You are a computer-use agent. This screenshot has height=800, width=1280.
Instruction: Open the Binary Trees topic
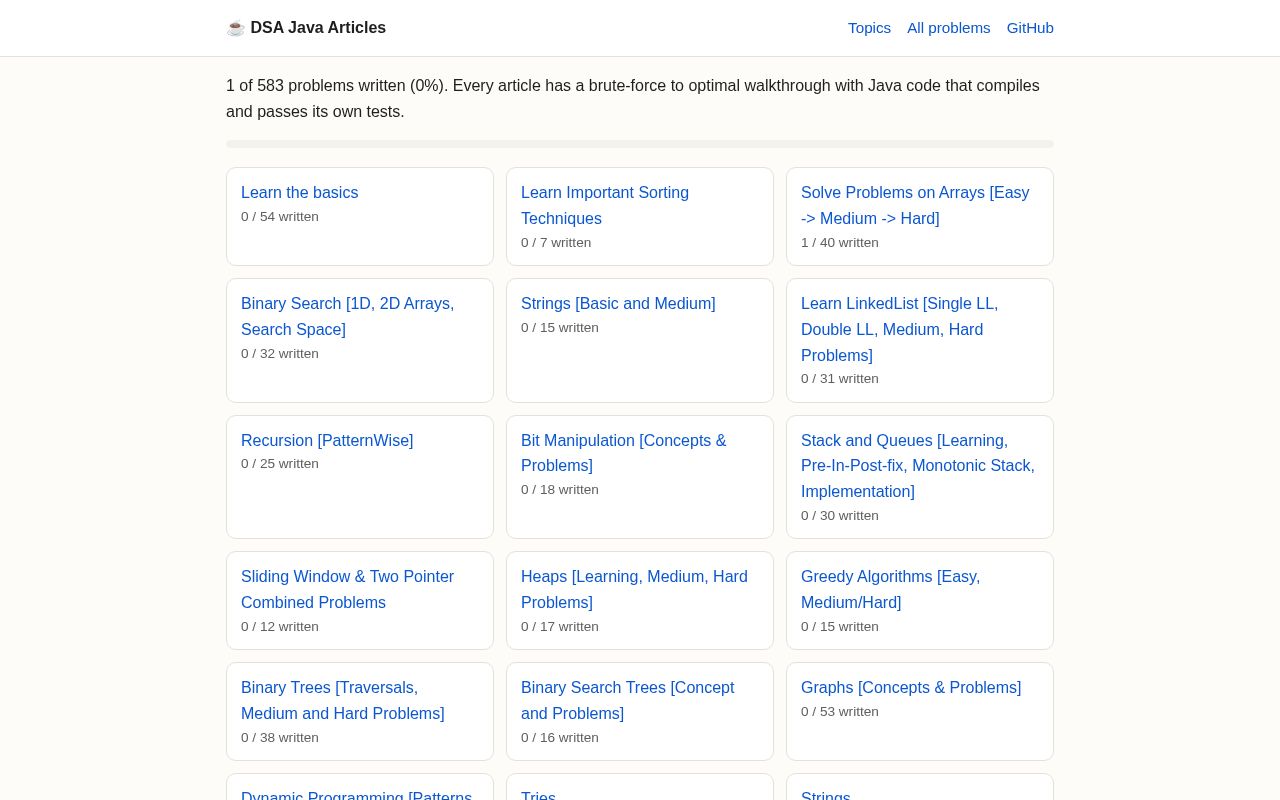343,701
